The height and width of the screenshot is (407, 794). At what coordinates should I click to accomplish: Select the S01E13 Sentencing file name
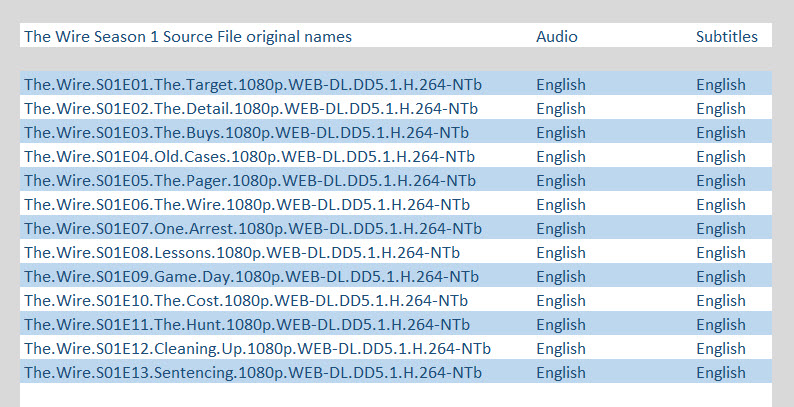253,373
